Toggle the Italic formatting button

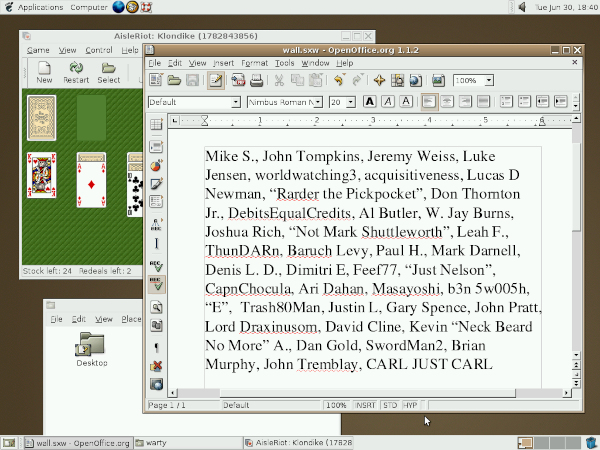tap(388, 102)
